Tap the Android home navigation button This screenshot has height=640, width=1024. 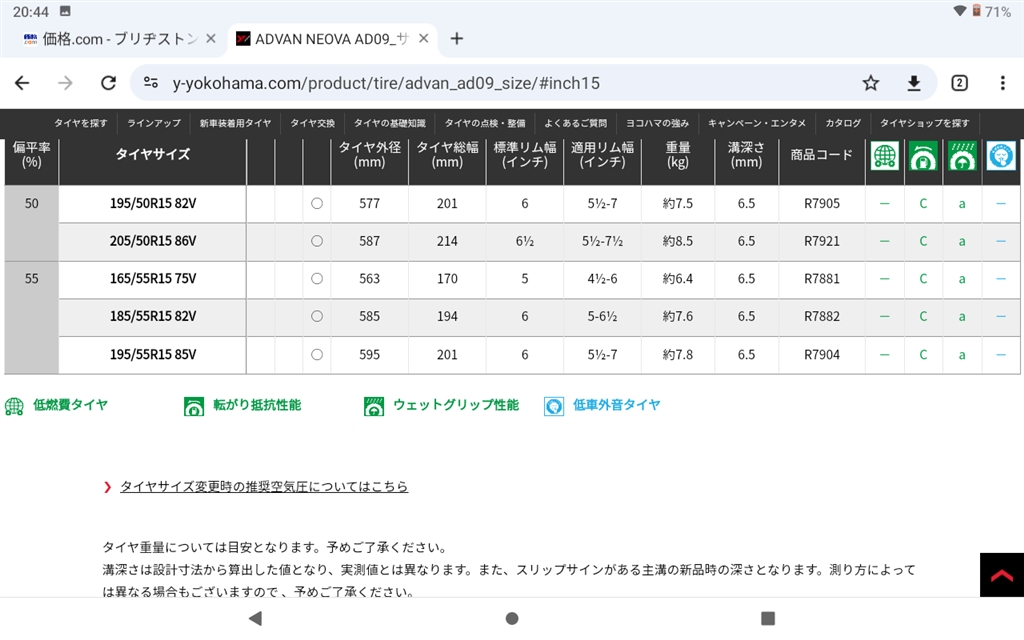tap(512, 618)
